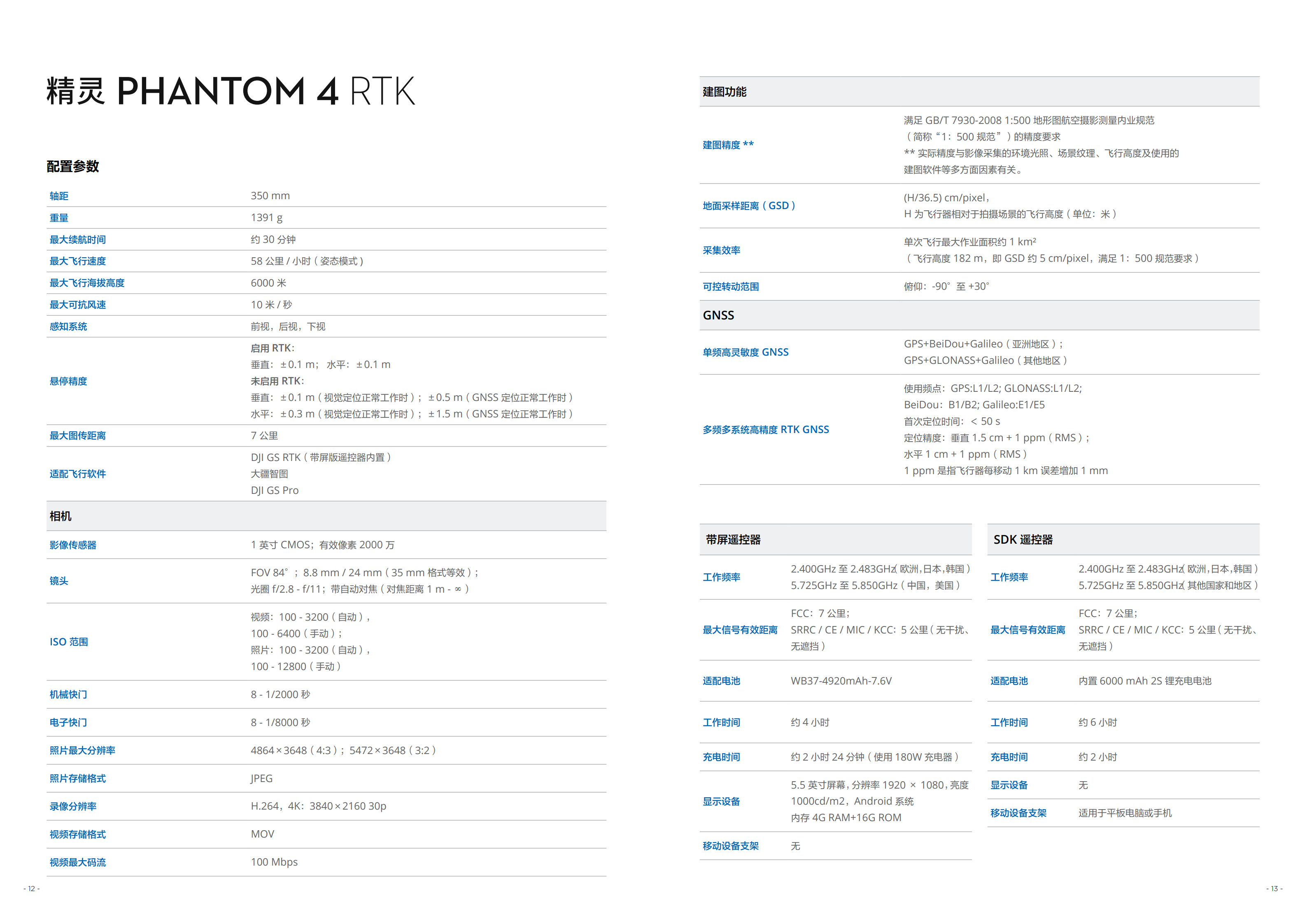Select the value 7 公里
The height and width of the screenshot is (924, 1307).
[264, 436]
